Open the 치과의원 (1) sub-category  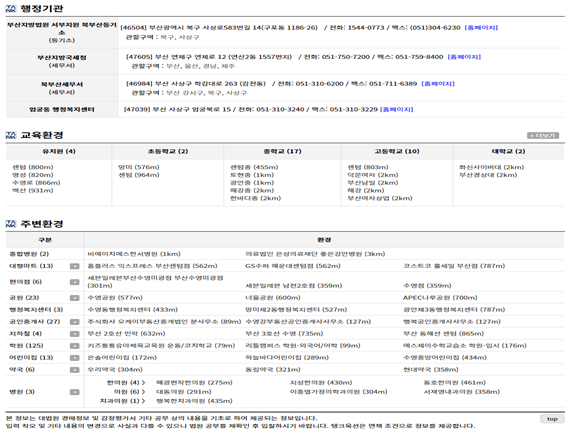click(123, 401)
